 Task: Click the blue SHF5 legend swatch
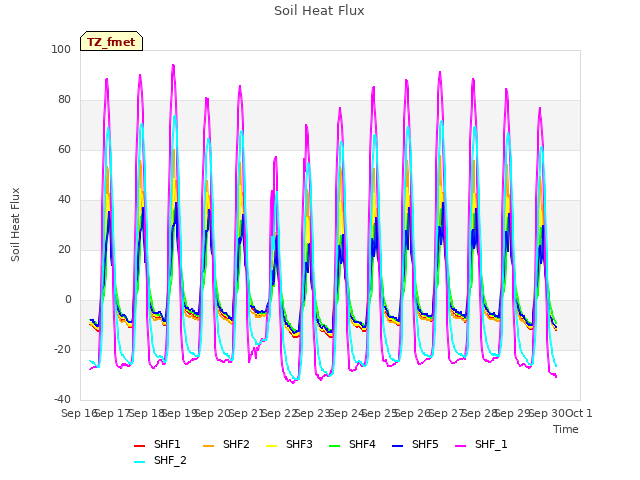pos(398,446)
